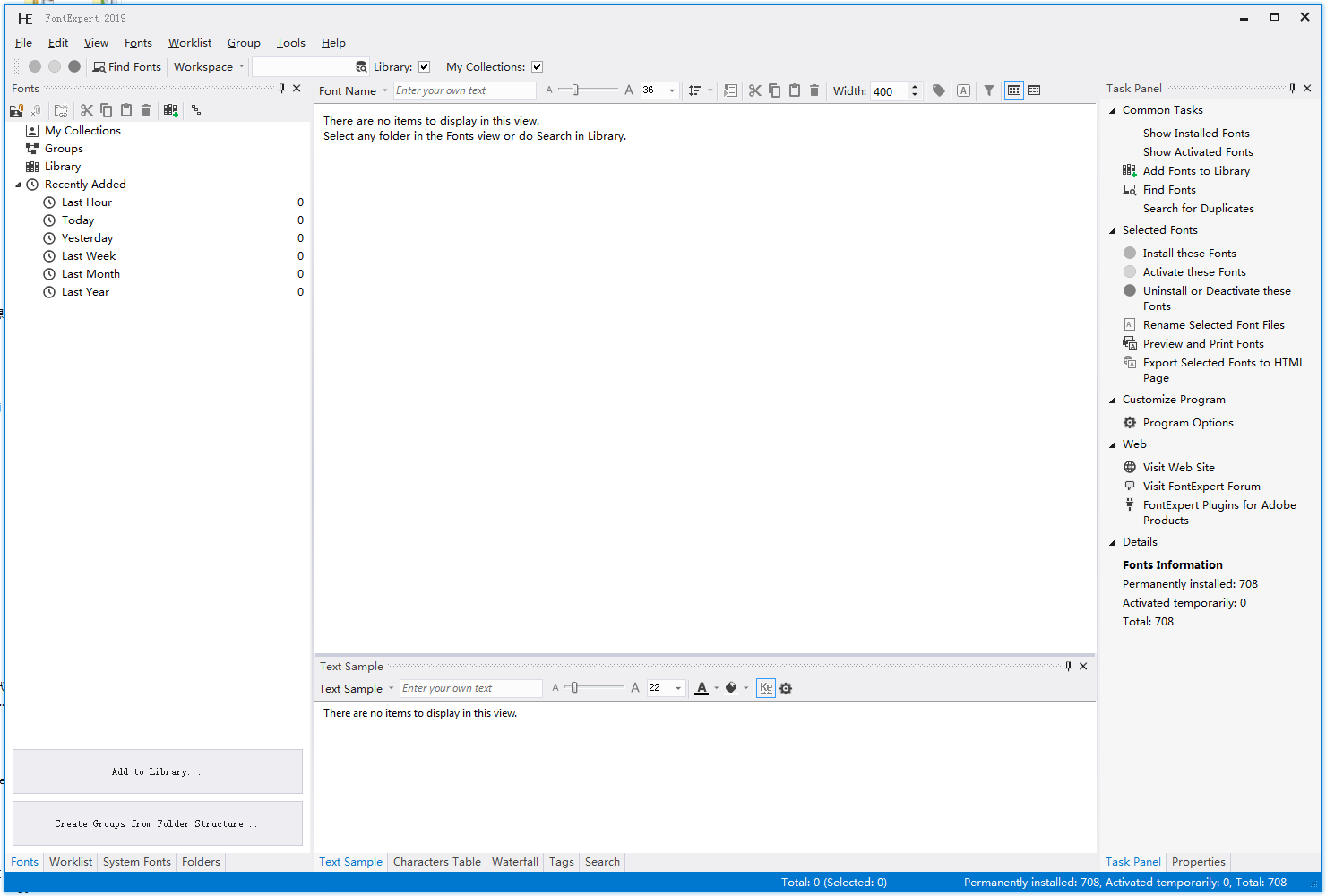Open the text color dropdown arrow
Screen dimensions: 1326x896
click(717, 688)
